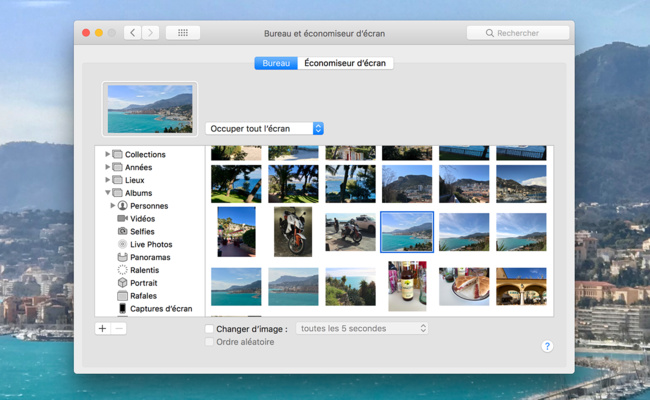The height and width of the screenshot is (400, 650).
Task: Switch to the Économiseur d'écran tab
Action: point(345,63)
